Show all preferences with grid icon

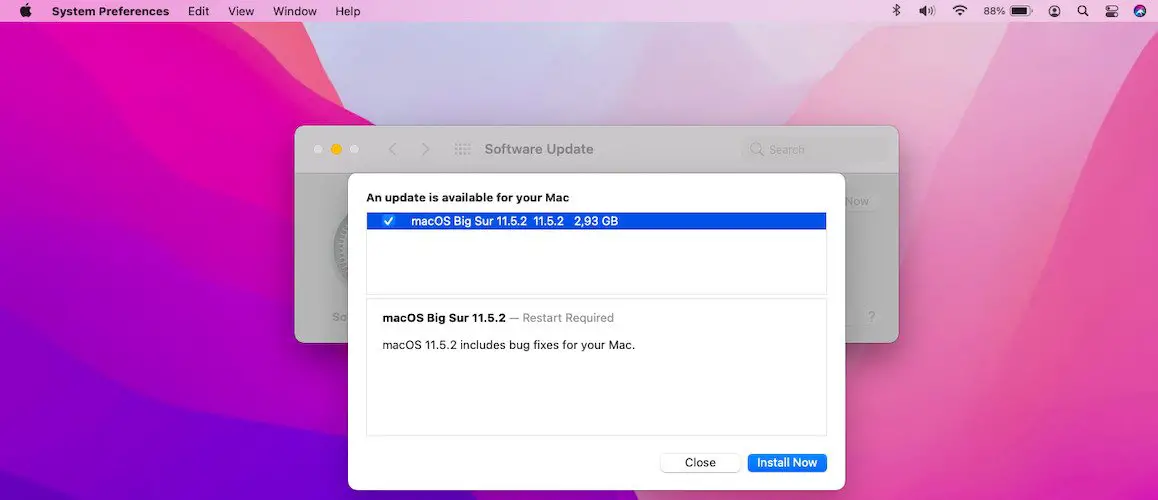(462, 149)
